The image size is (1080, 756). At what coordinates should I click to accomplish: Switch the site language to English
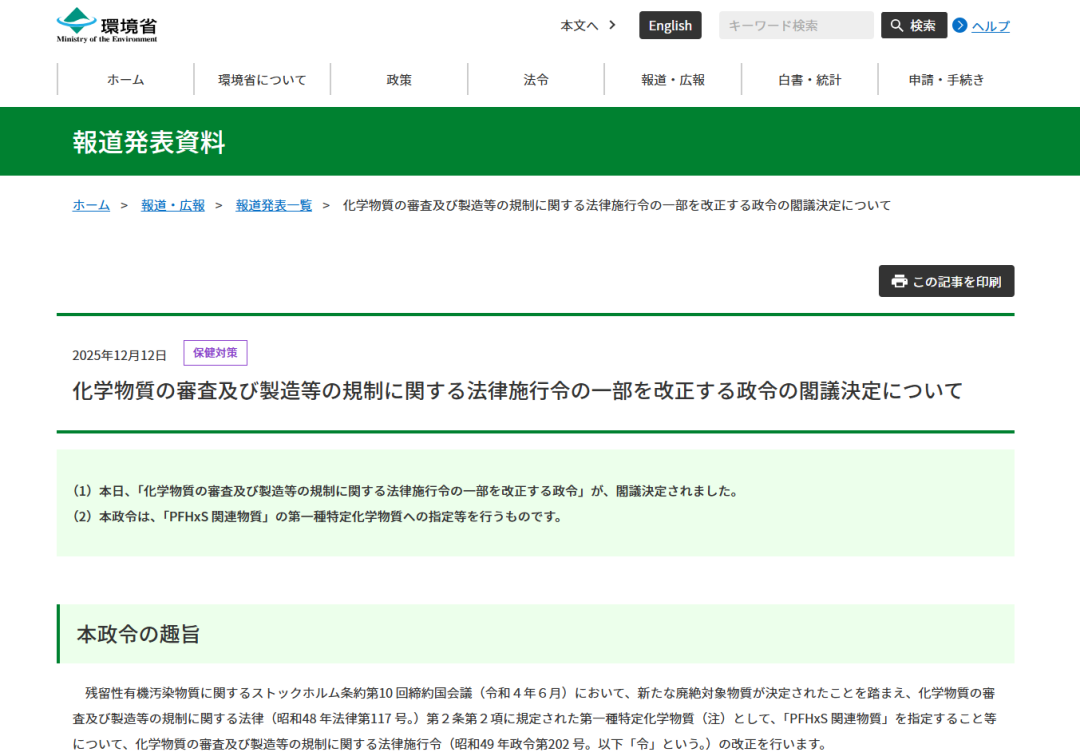[670, 26]
